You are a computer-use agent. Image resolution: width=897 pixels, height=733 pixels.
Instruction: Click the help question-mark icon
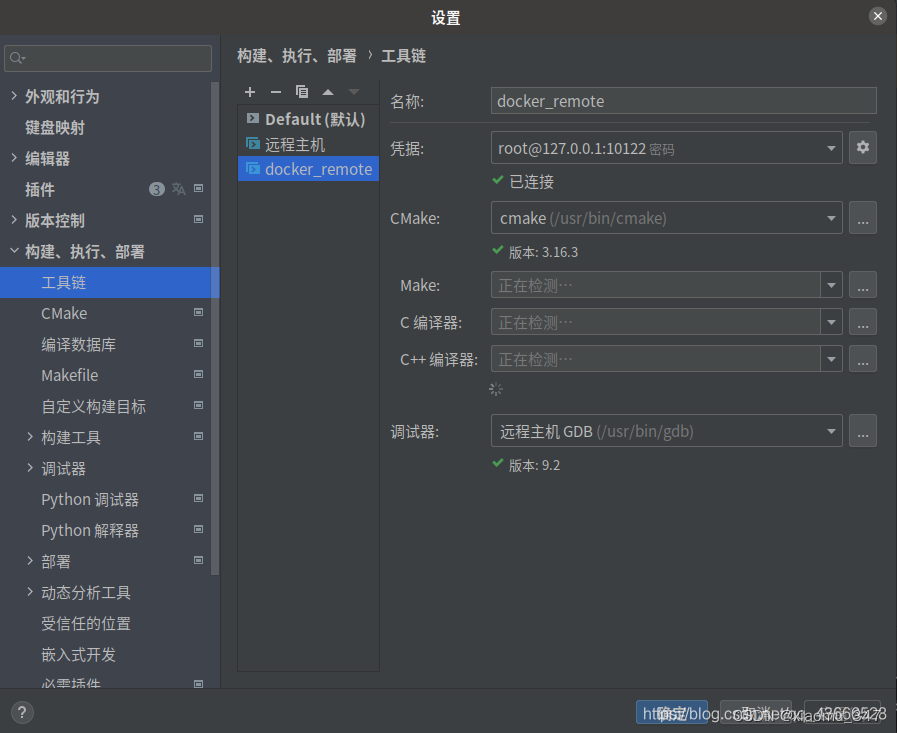[x=22, y=712]
